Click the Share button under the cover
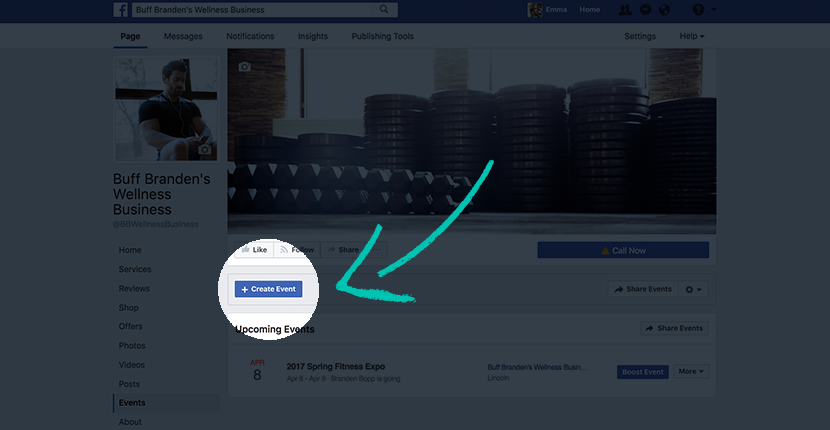Viewport: 830px width, 430px height. [x=342, y=250]
